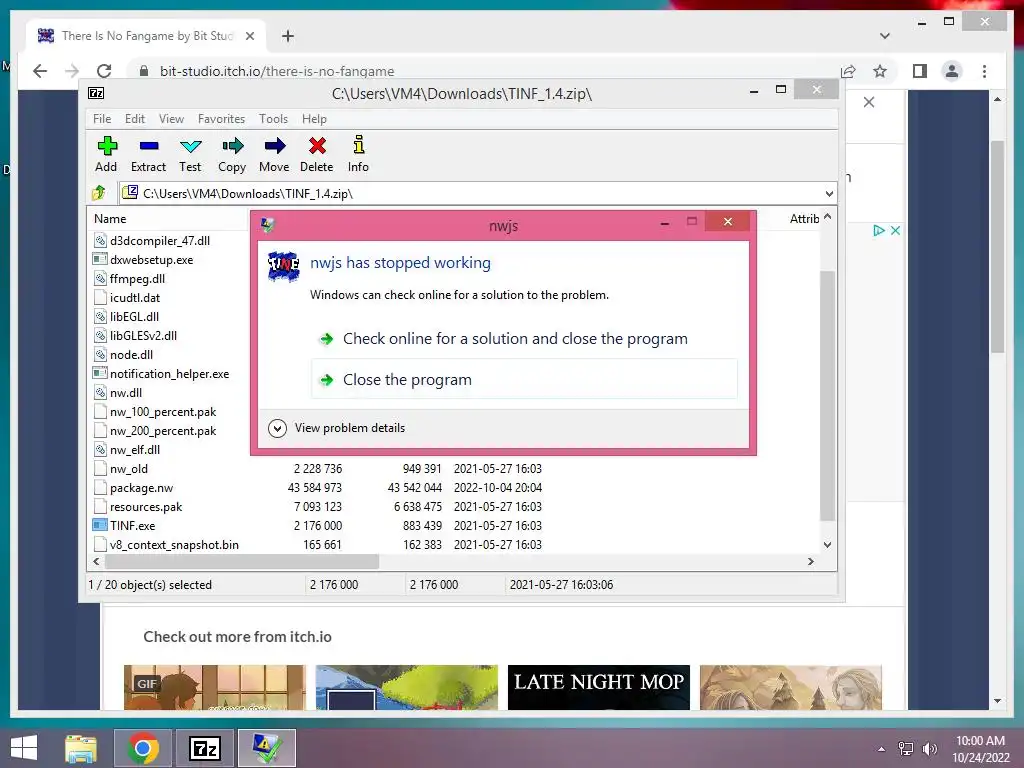The image size is (1024, 768).
Task: Open Chrome three-dot menu
Action: tap(985, 71)
